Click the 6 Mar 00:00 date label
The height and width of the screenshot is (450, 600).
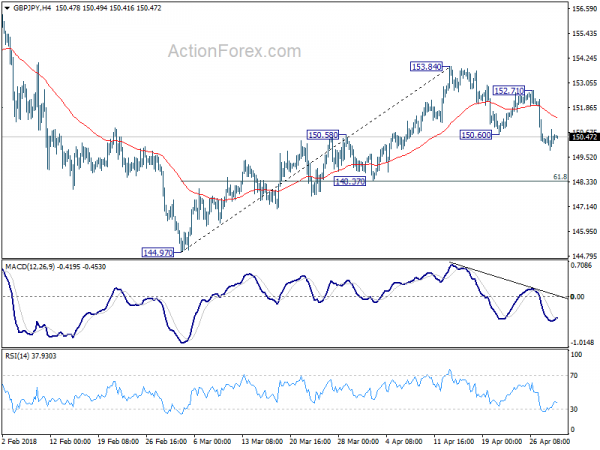[212, 441]
